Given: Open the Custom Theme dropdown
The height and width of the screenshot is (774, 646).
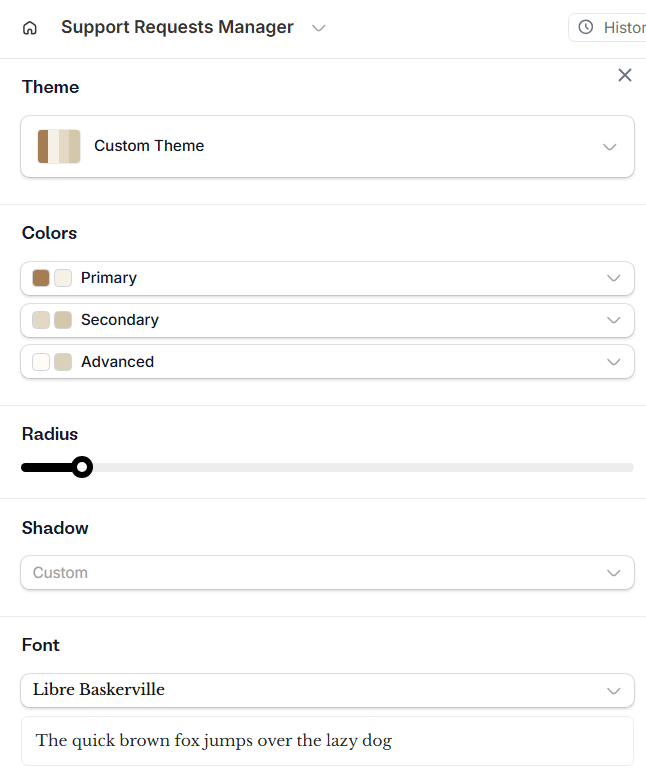Looking at the screenshot, I should tap(327, 146).
